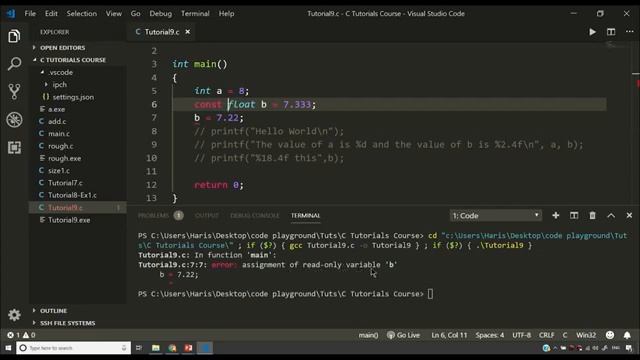Split the terminal panel

(574, 216)
